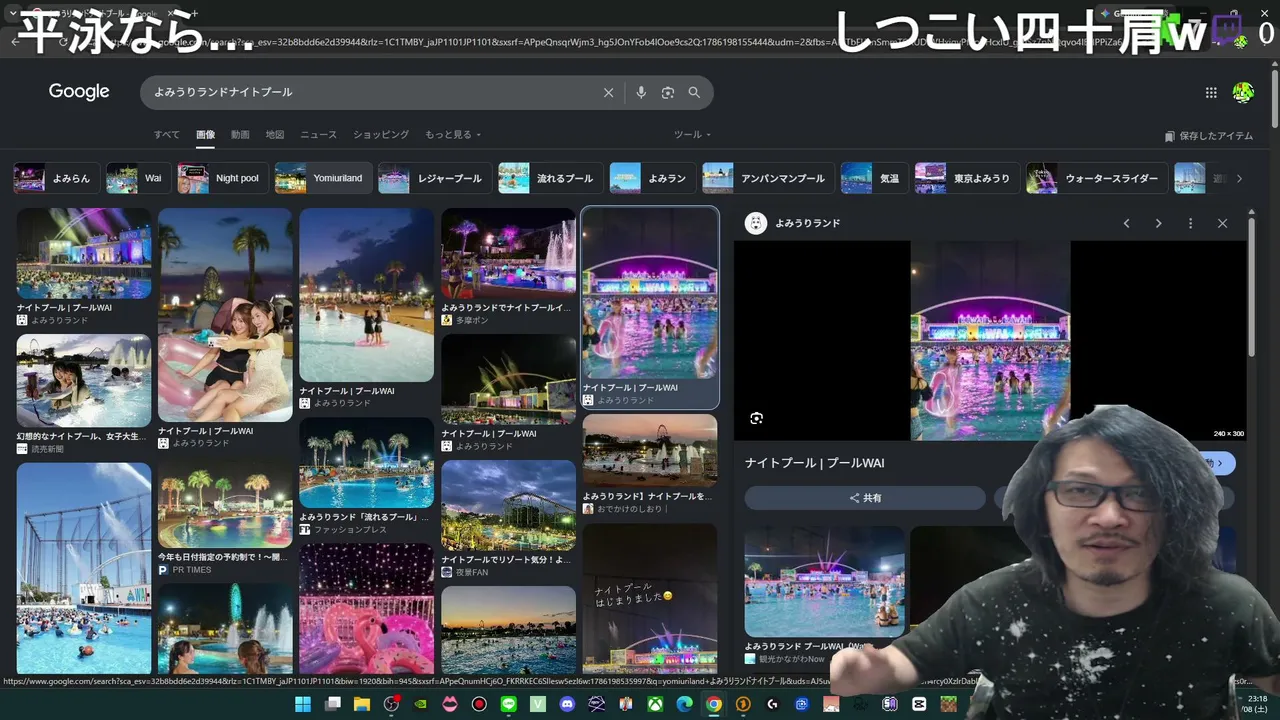This screenshot has height=720, width=1280.
Task: Launch Discord from the taskbar
Action: point(567,705)
